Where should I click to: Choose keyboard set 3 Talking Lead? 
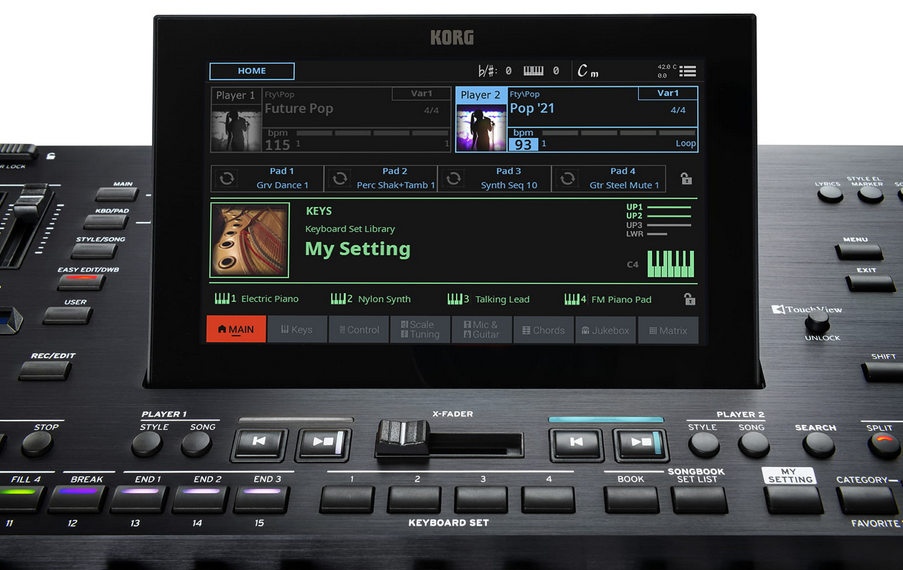488,299
